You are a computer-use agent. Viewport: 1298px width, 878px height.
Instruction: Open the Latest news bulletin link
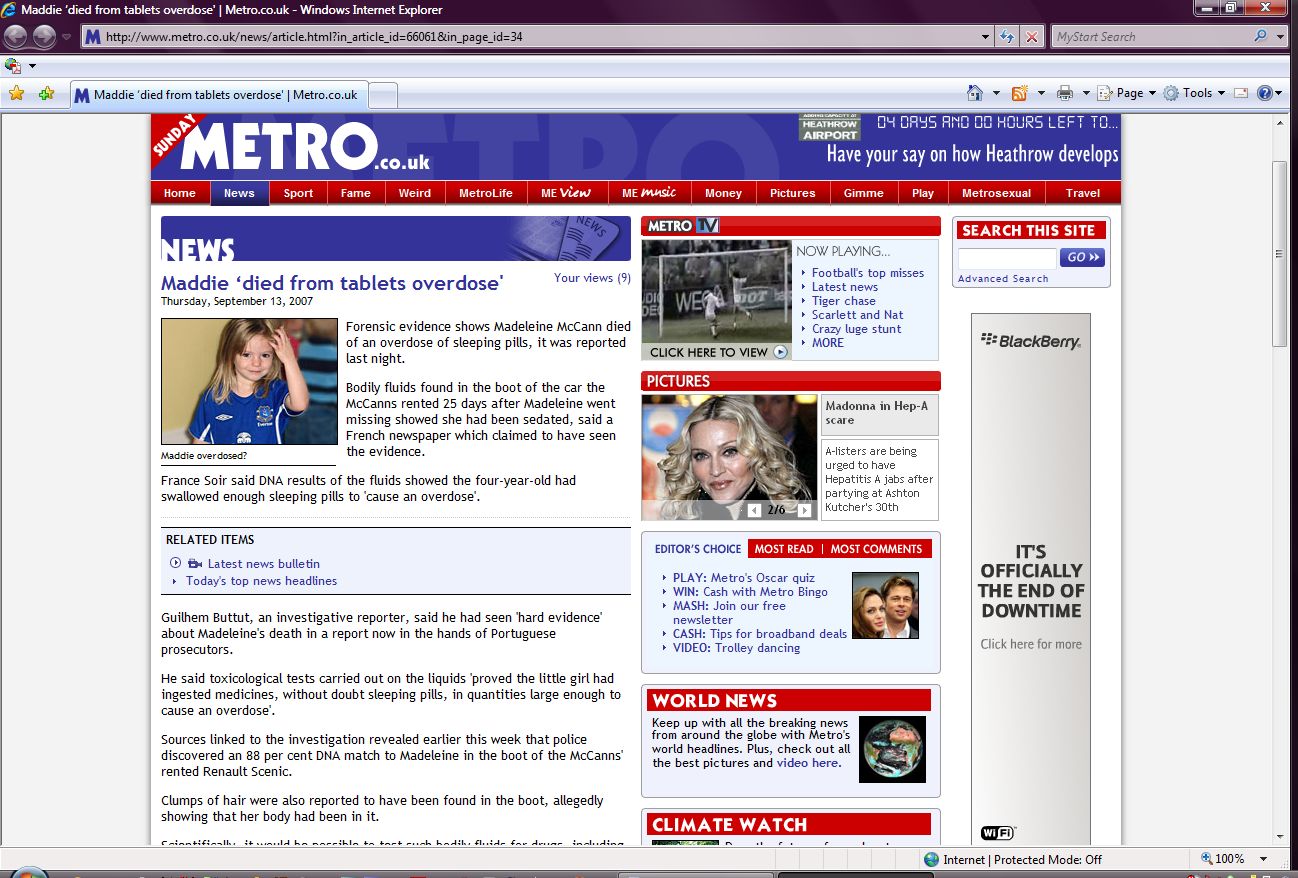(263, 564)
